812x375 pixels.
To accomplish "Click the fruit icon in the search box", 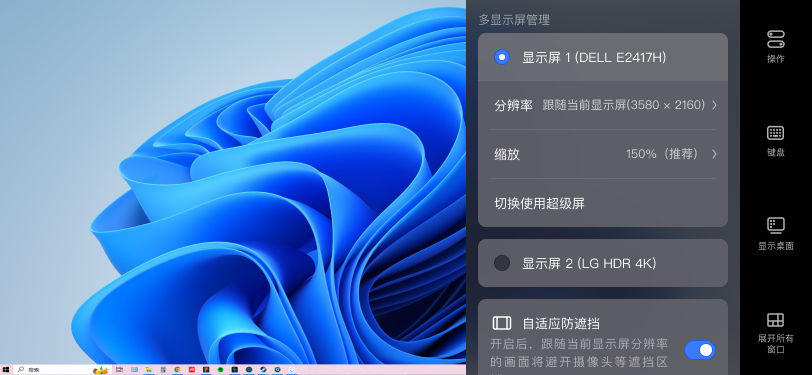I will 100,370.
